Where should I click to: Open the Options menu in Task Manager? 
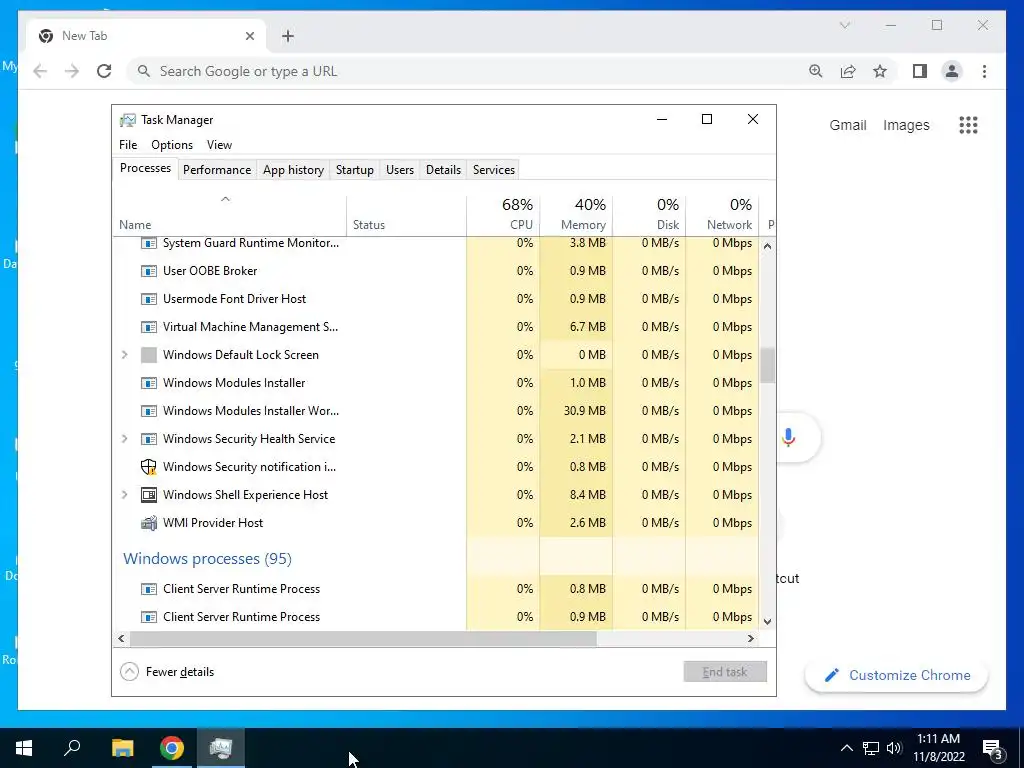tap(172, 145)
